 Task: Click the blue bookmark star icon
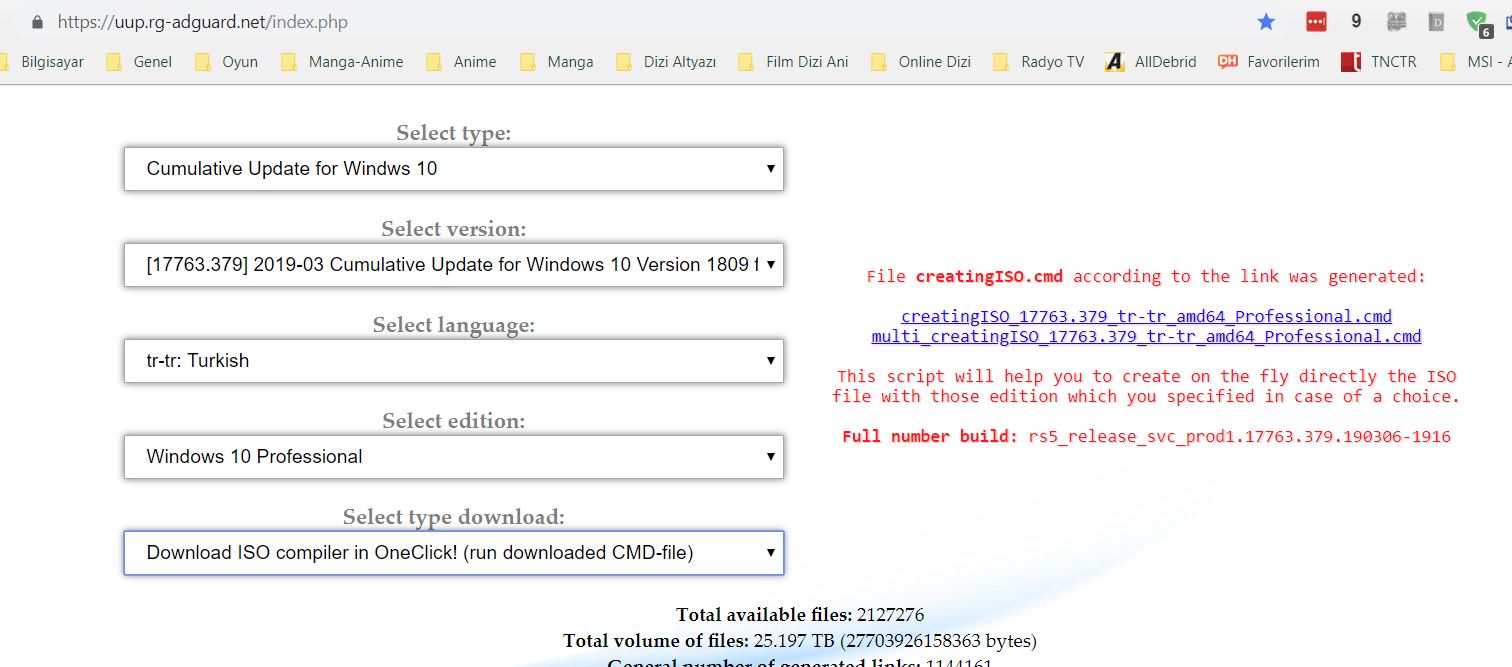tap(1267, 21)
